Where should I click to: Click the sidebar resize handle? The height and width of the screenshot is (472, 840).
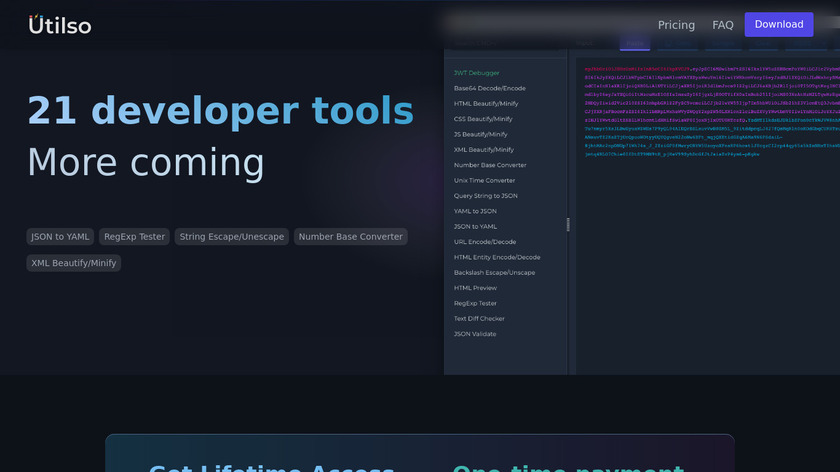568,225
